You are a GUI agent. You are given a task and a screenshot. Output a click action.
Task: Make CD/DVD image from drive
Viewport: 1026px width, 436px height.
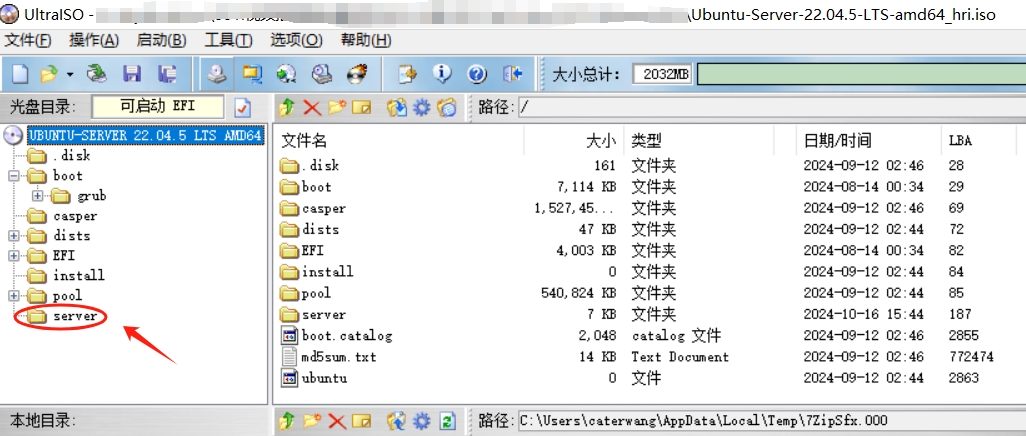tap(216, 74)
